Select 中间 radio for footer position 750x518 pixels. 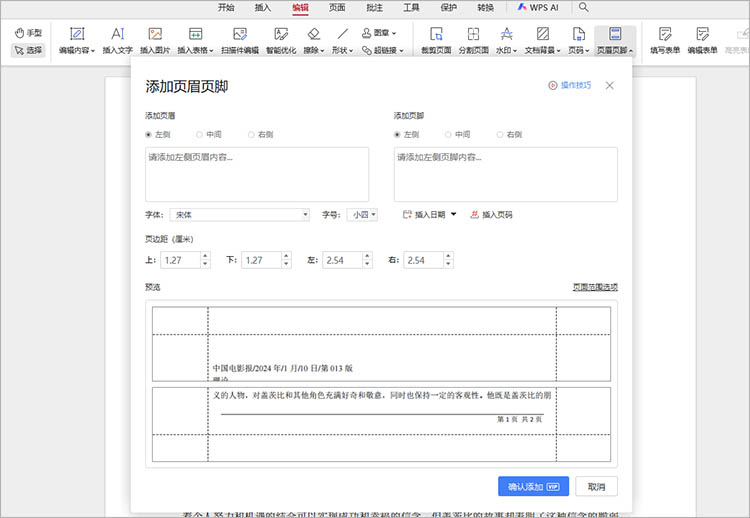[x=449, y=134]
